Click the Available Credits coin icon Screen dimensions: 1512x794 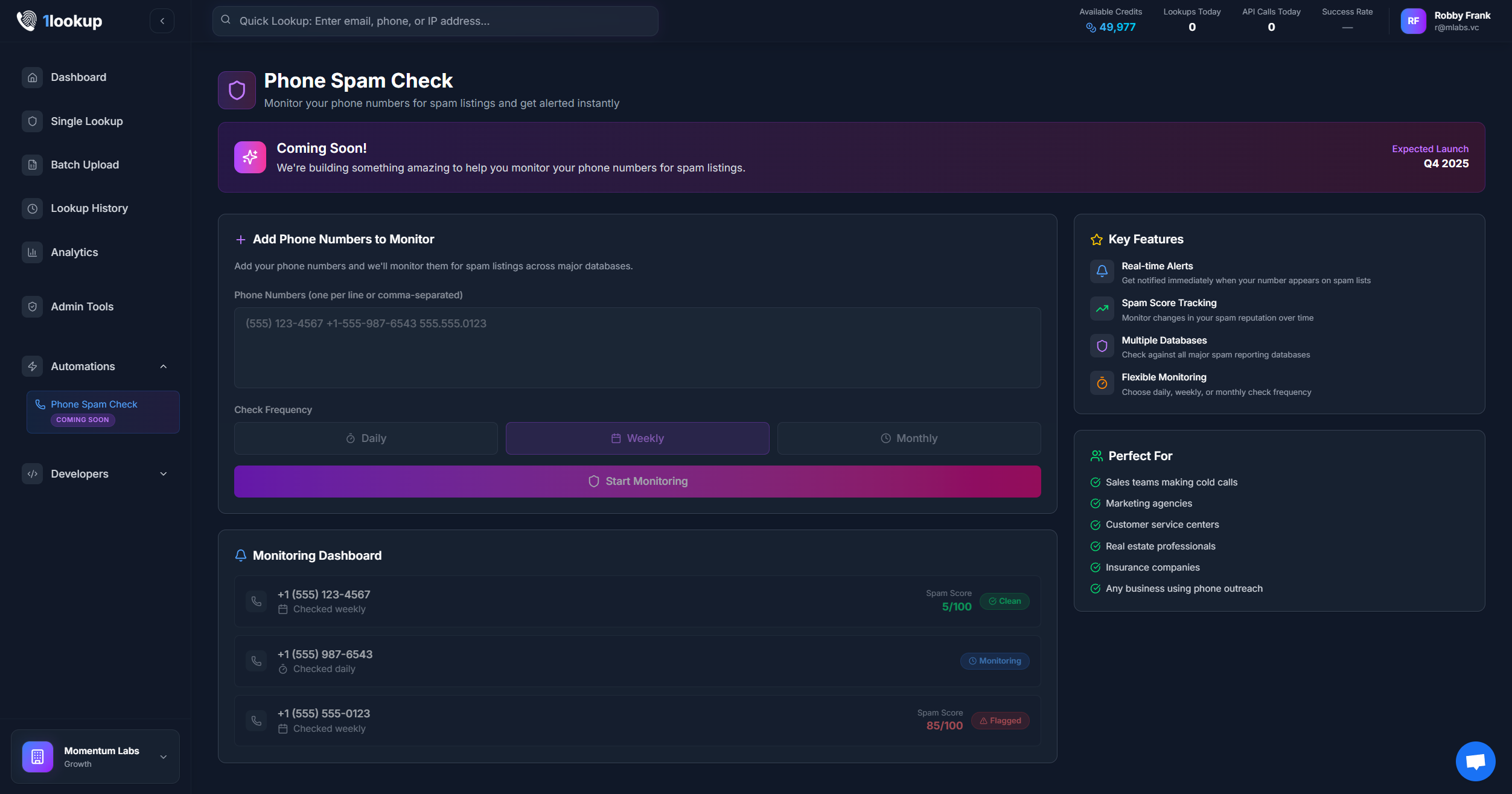(1091, 27)
